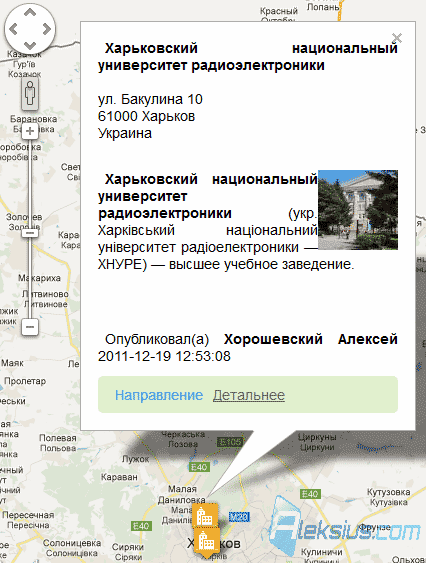Click the Малая Даниловка map label
The image size is (426, 563).
(x=182, y=494)
